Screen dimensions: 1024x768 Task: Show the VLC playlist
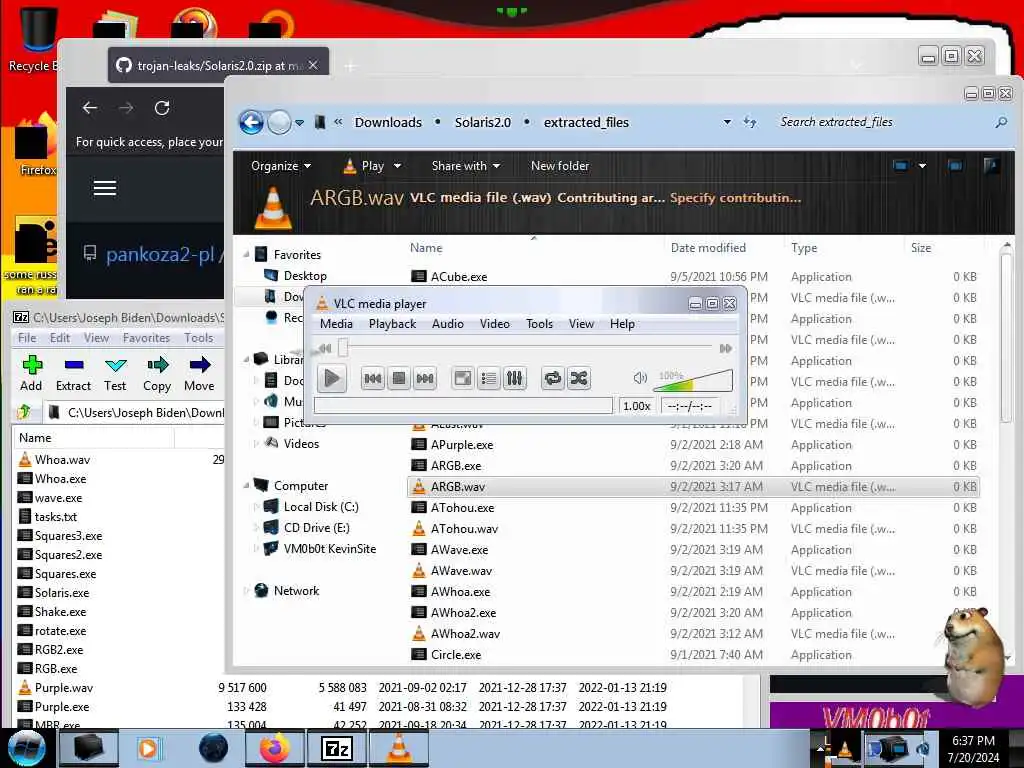point(488,378)
